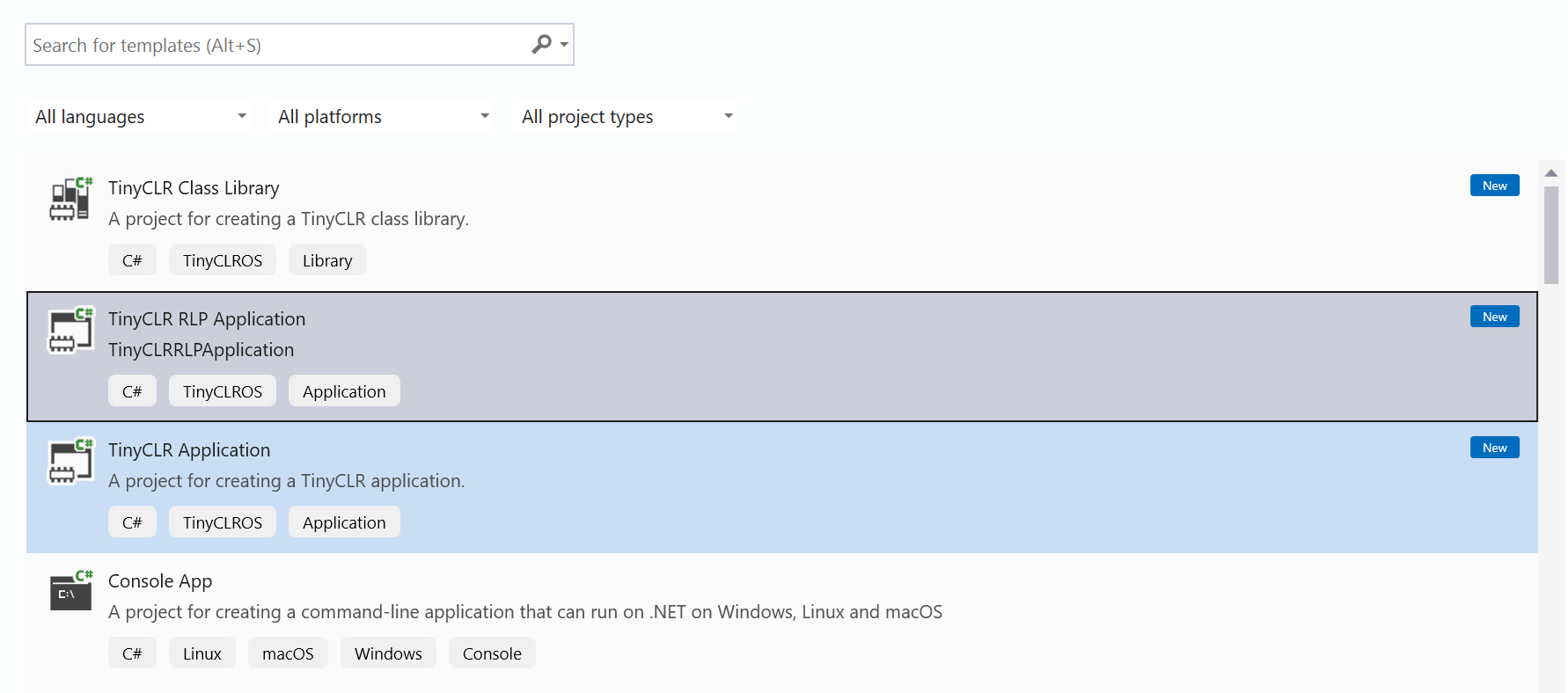Click the C# tag under TinyCLR Class Library
Screen dimensions: 1568x693
pyautogui.click(x=132, y=260)
